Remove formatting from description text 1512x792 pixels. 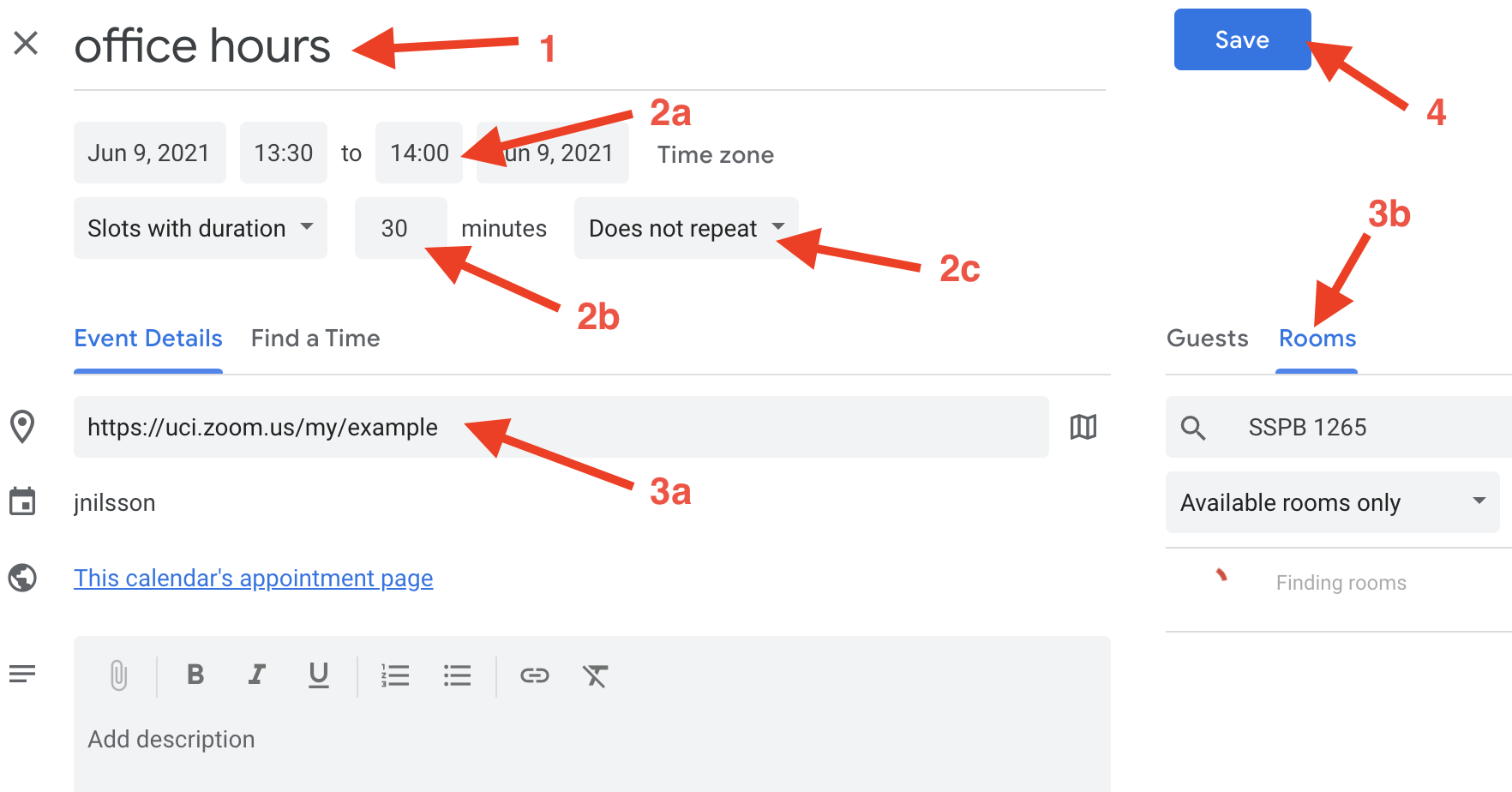(x=595, y=675)
